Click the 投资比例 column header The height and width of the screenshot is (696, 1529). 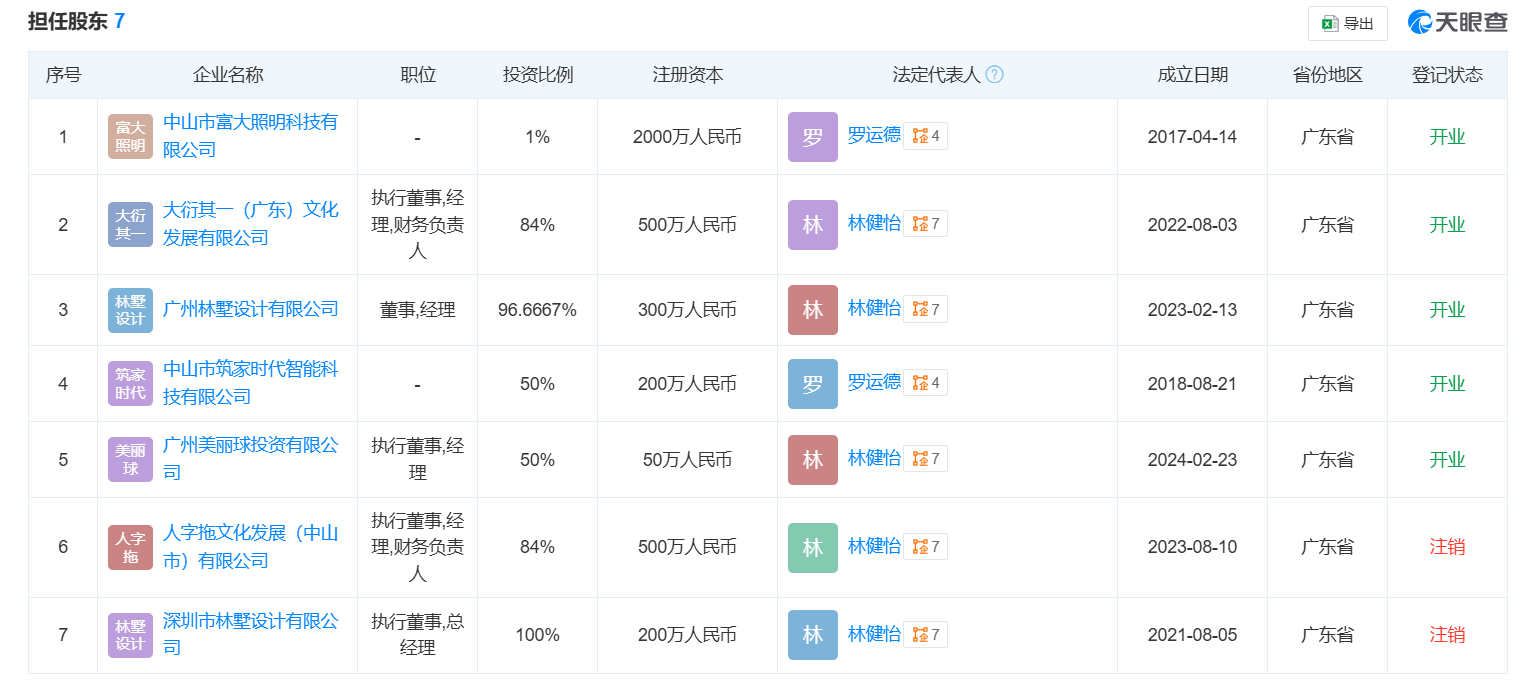[x=538, y=75]
